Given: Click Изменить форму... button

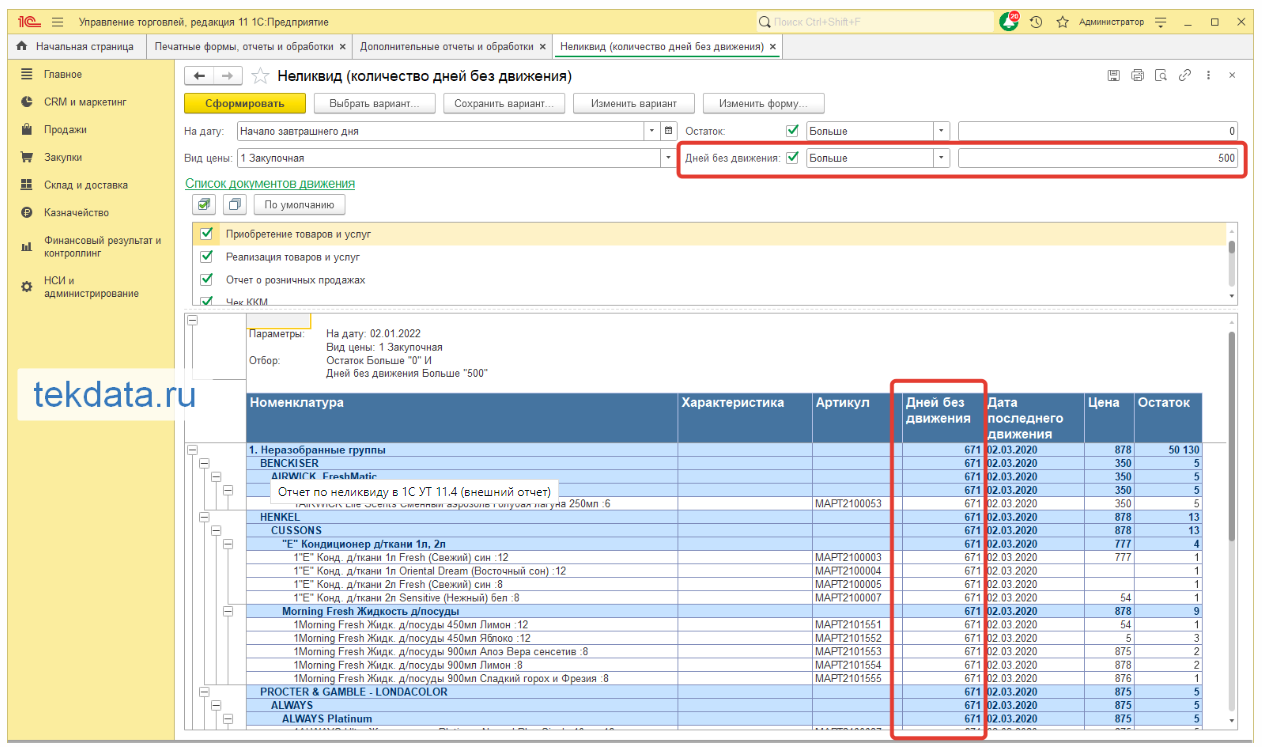Looking at the screenshot, I should click(x=763, y=103).
